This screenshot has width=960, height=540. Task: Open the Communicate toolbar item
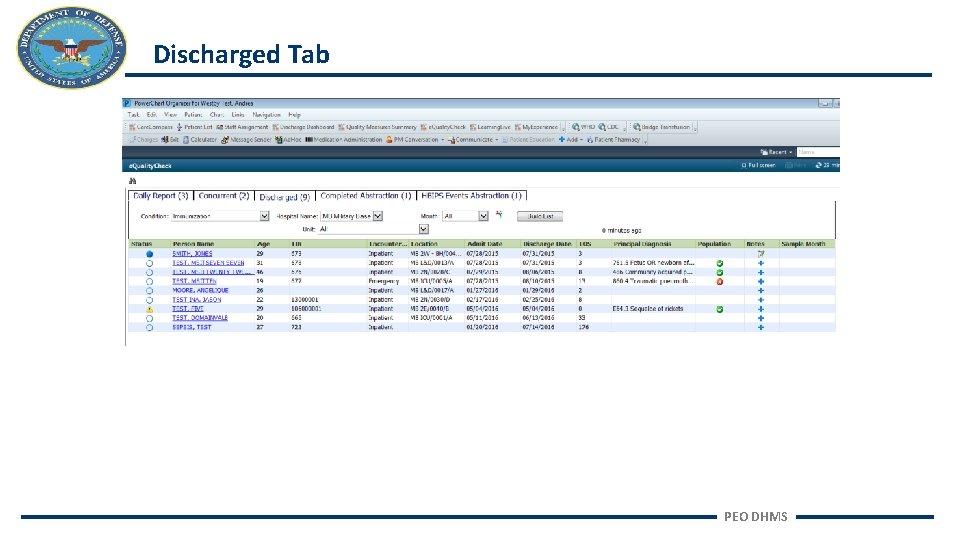point(470,140)
